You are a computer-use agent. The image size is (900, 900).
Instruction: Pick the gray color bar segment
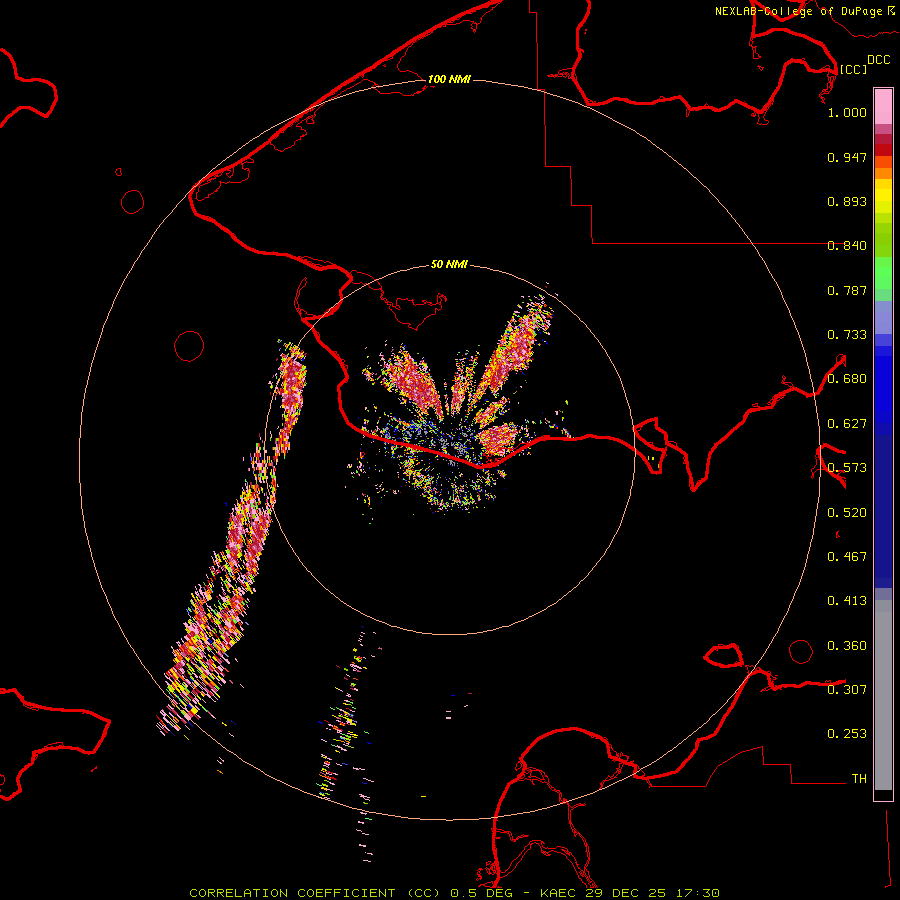tap(883, 695)
